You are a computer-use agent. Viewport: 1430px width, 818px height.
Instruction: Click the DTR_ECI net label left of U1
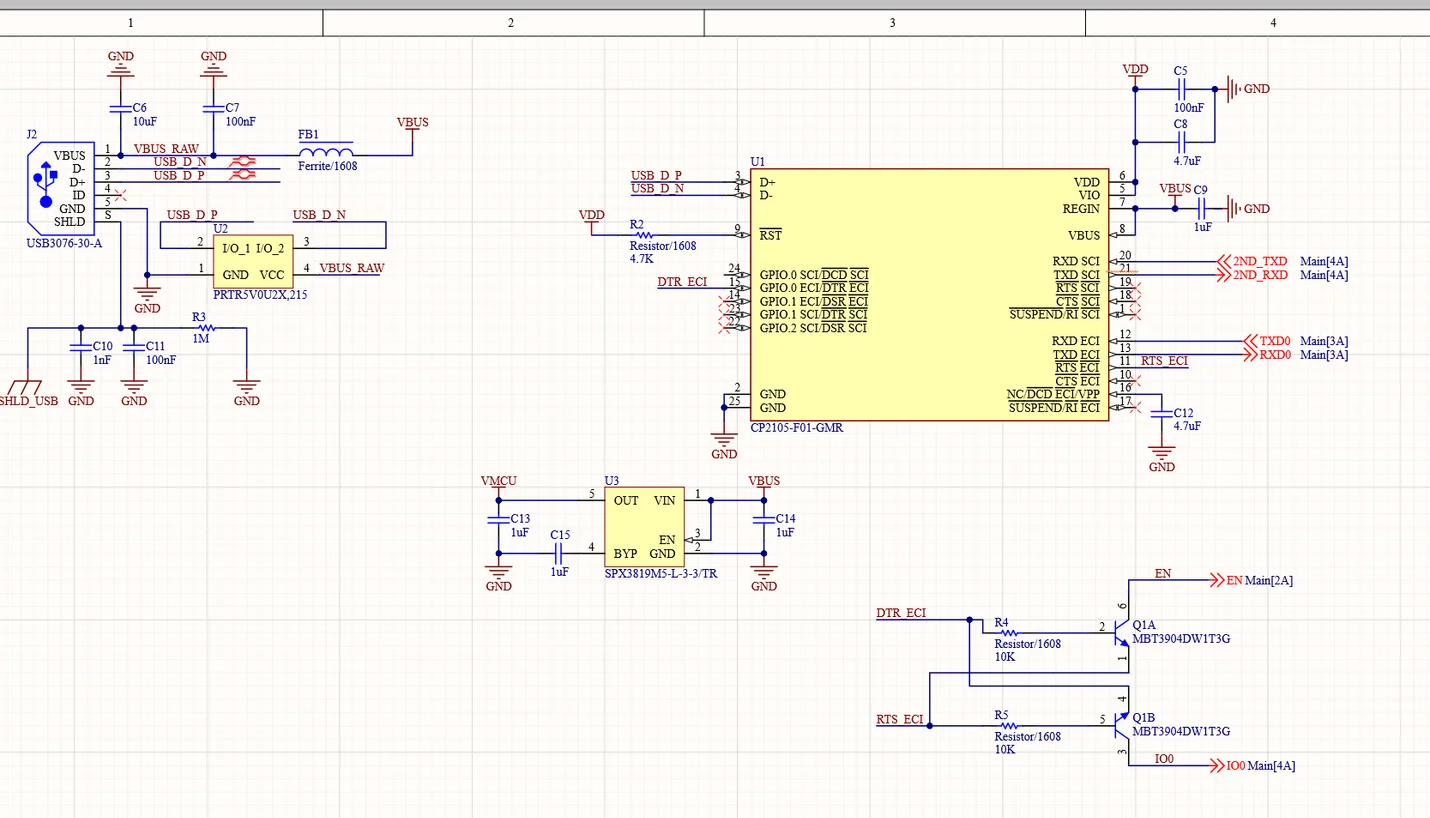coord(682,282)
